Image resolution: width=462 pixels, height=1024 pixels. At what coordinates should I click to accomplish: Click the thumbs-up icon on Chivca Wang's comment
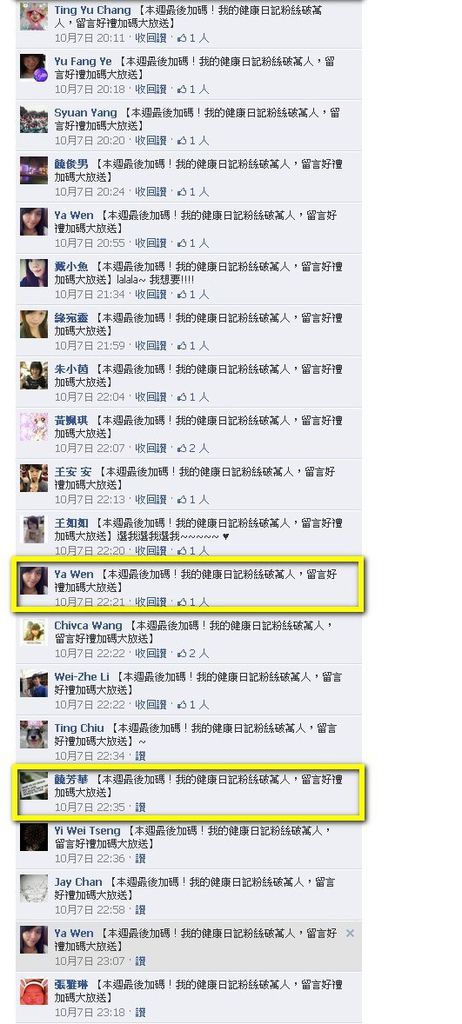coord(182,653)
